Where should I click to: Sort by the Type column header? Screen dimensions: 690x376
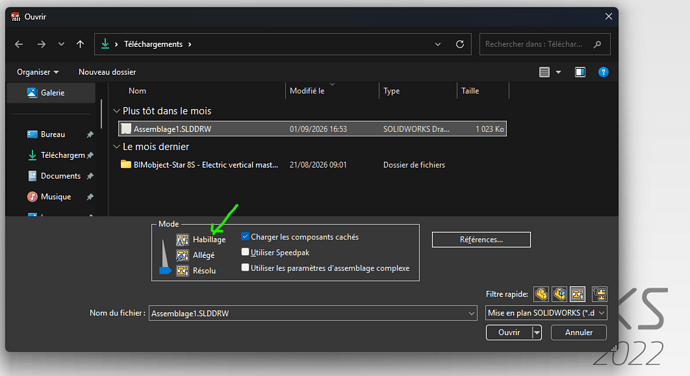pos(391,91)
